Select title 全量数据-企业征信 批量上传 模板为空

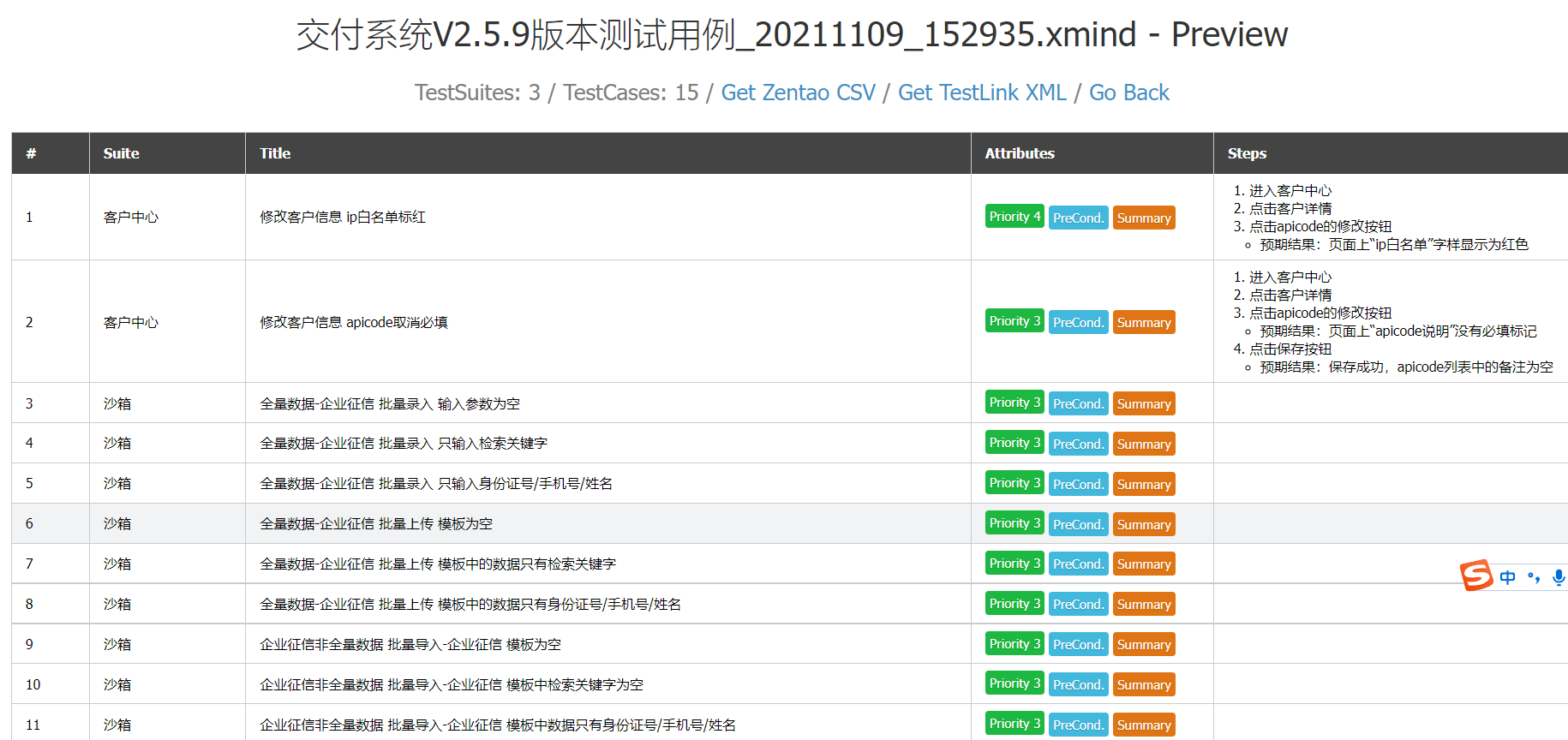[376, 523]
